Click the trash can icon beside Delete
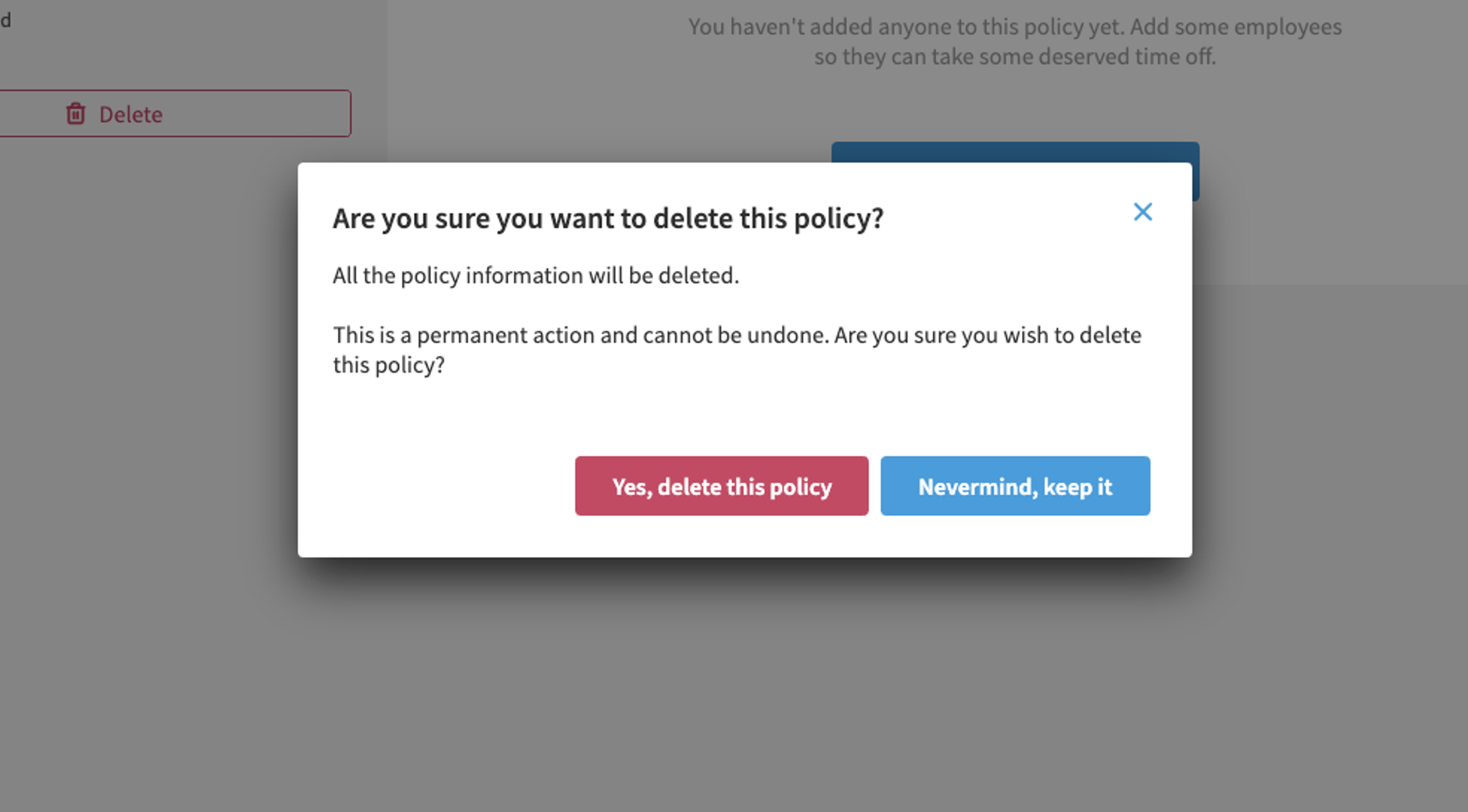The width and height of the screenshot is (1468, 812). [x=75, y=113]
